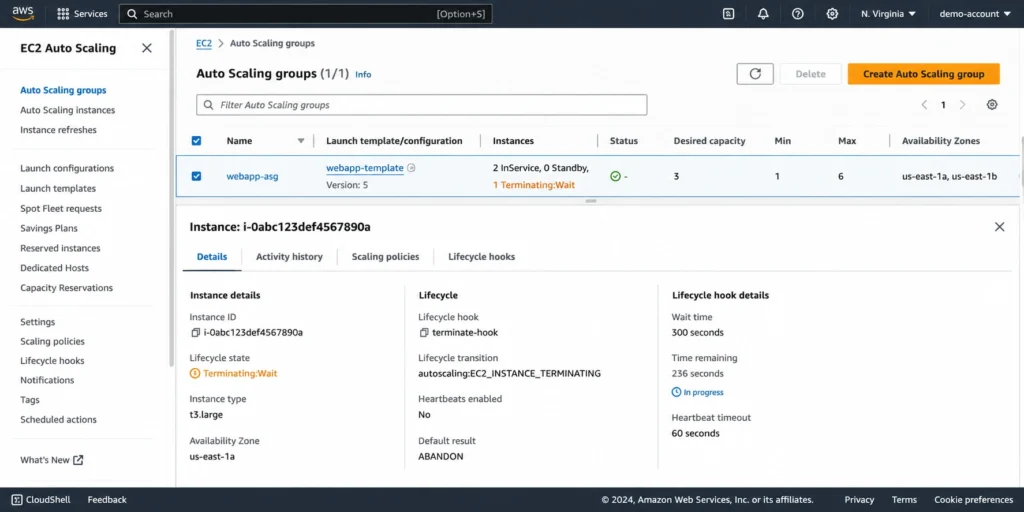Screen dimensions: 1024x512
Task: Open Reserved instances in sidebar
Action: 60,248
